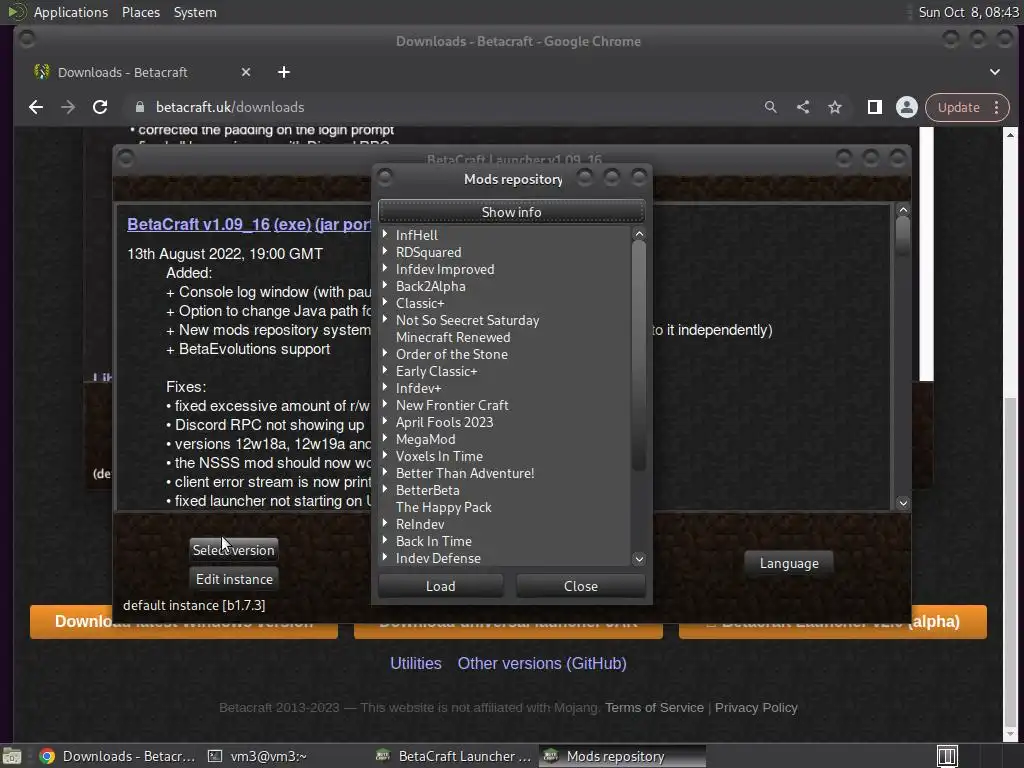The width and height of the screenshot is (1024, 768).
Task: Select Better Than Adventure! mod
Action: coord(464,473)
